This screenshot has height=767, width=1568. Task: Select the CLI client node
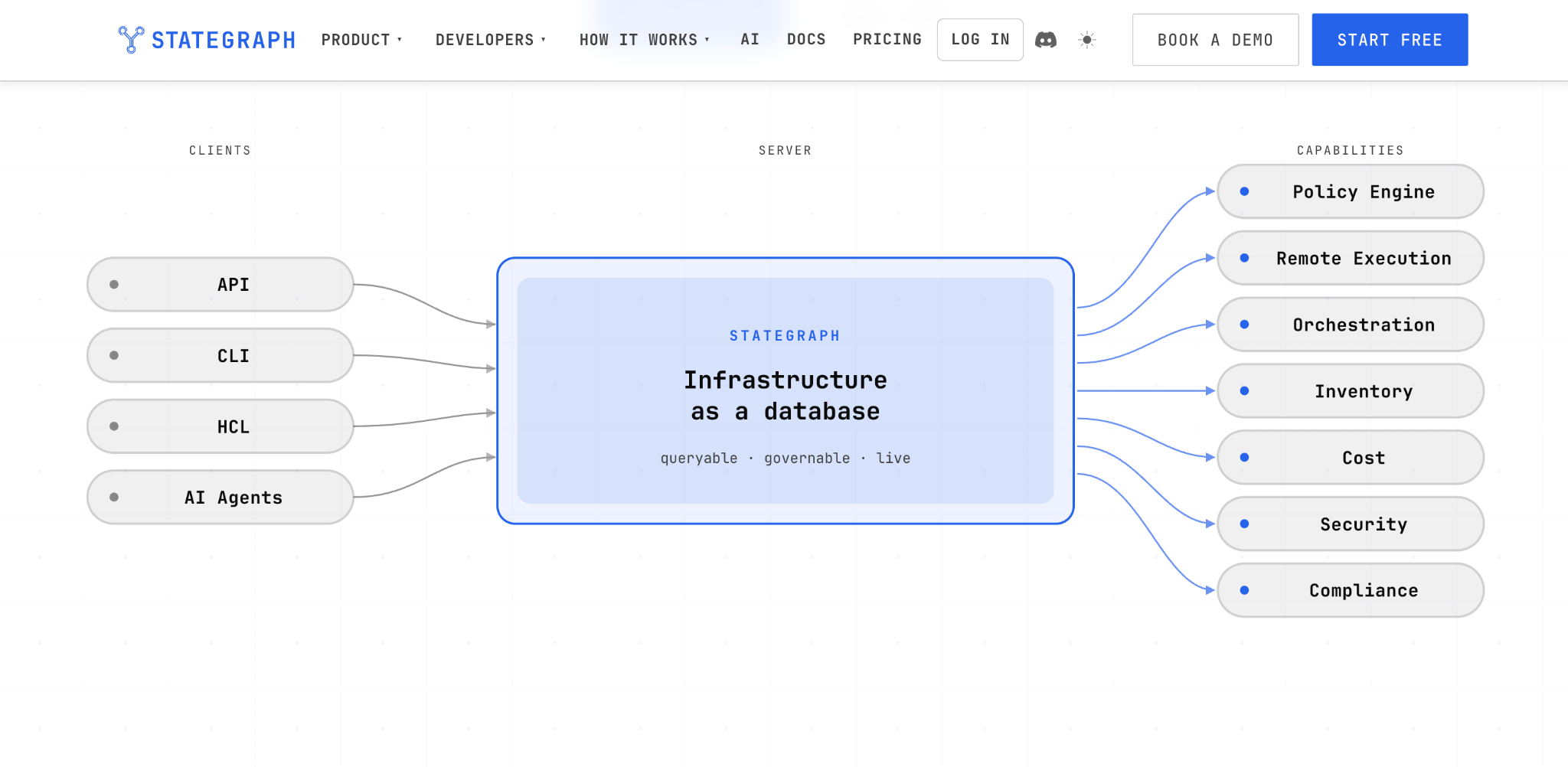tap(220, 356)
